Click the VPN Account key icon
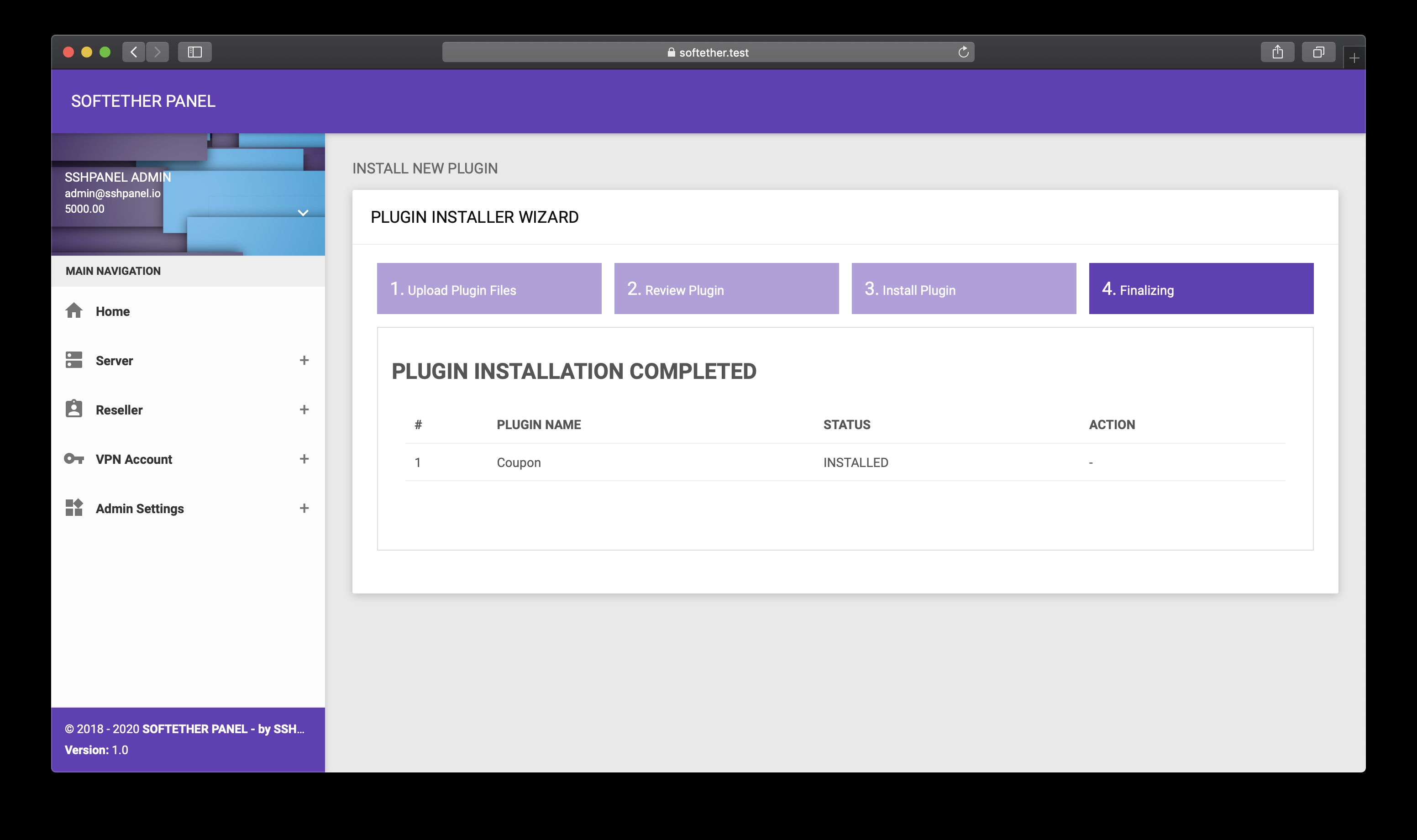1417x840 pixels. [x=73, y=458]
